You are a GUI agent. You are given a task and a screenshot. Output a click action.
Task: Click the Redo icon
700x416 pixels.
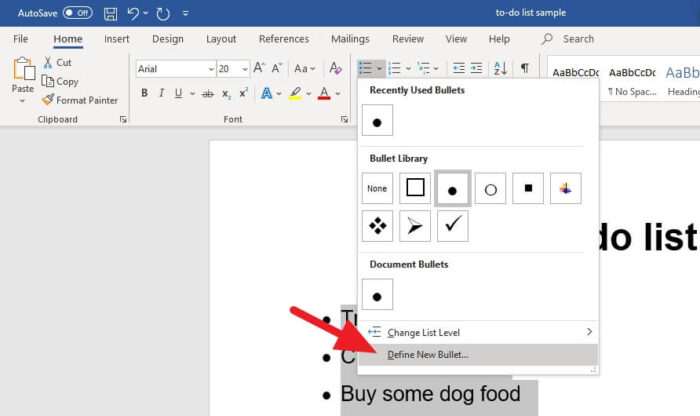click(163, 14)
